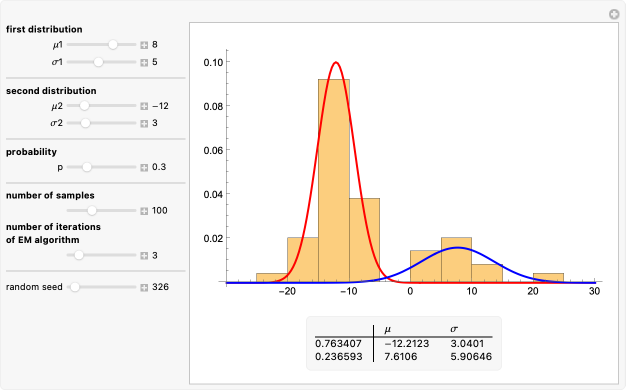Viewport: 626px width, 391px height.
Task: Click the tallest histogram bar
Action: pos(334,181)
